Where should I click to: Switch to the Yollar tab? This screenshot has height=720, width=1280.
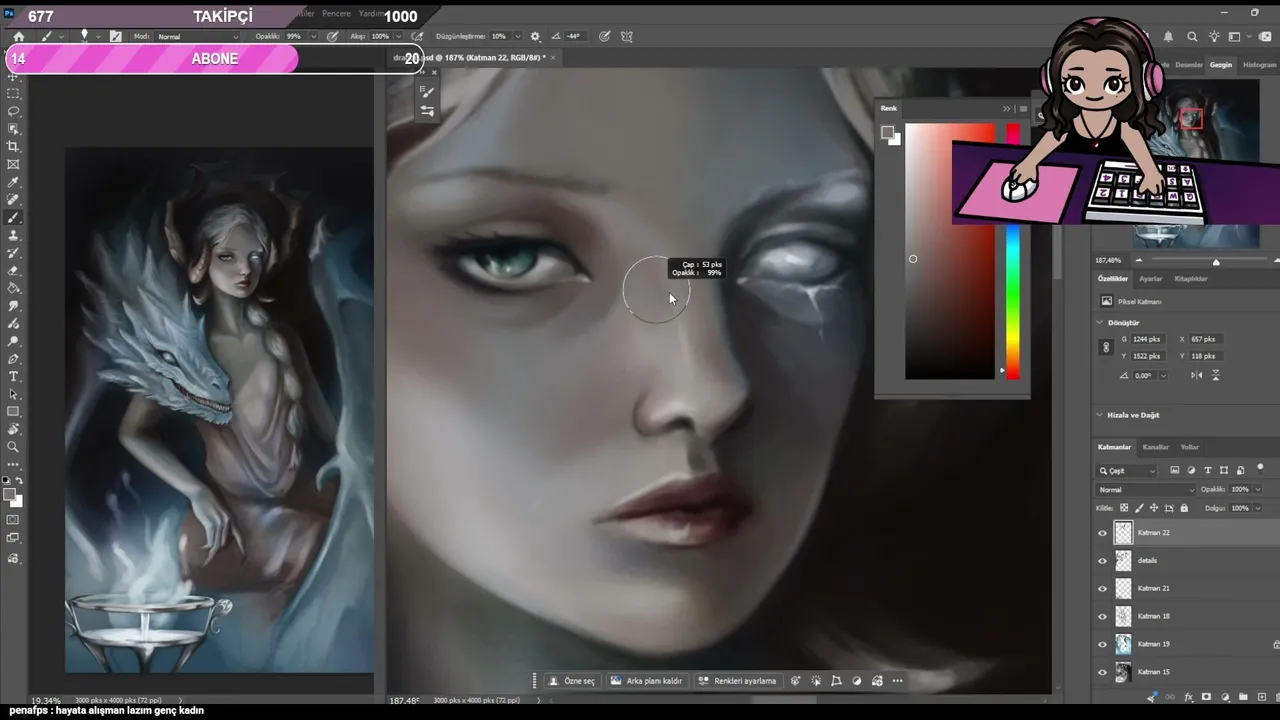[x=1190, y=447]
